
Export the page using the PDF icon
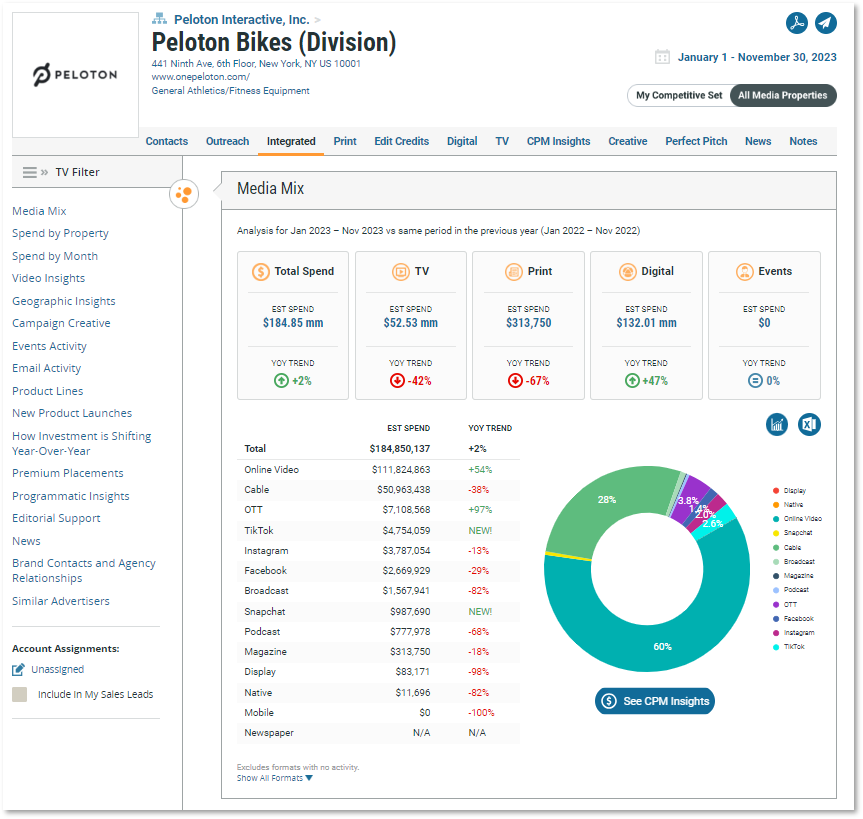(x=796, y=23)
